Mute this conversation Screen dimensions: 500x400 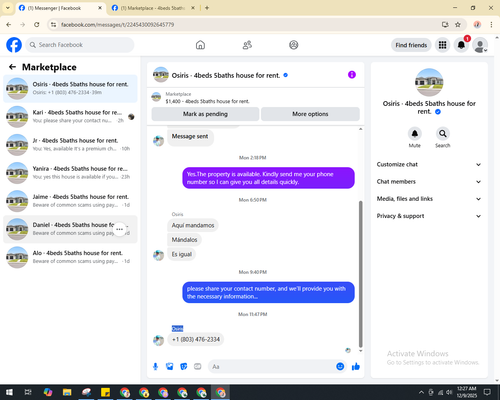click(415, 134)
